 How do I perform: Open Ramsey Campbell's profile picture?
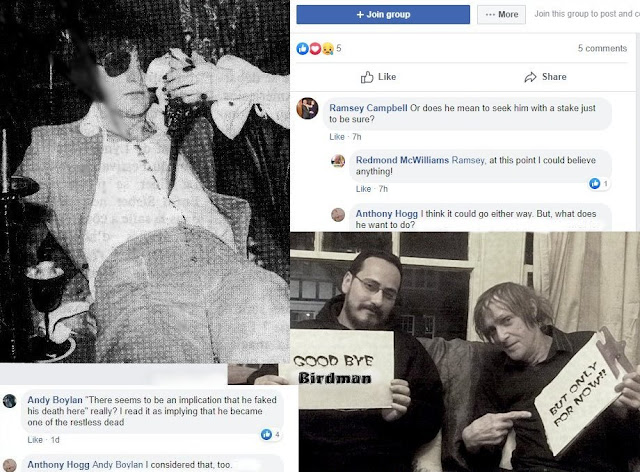tap(307, 109)
